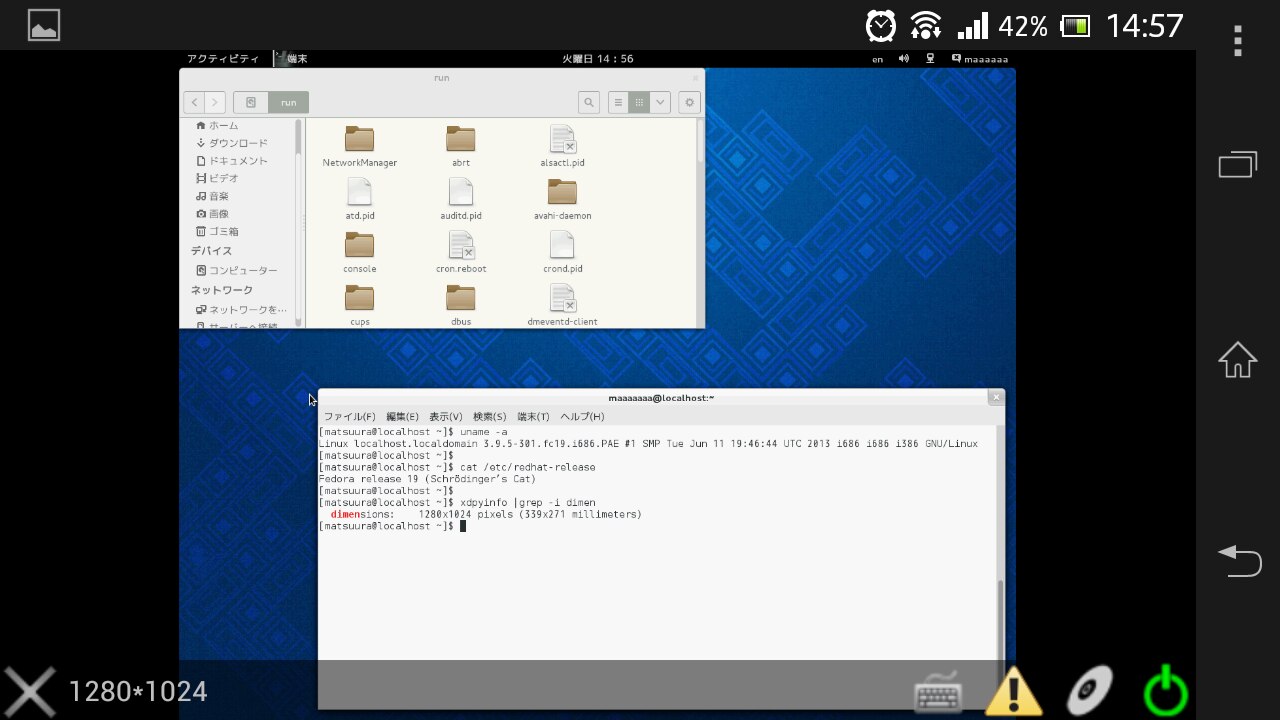
Task: Tap the yellow warning triangle icon
Action: coord(1013,692)
